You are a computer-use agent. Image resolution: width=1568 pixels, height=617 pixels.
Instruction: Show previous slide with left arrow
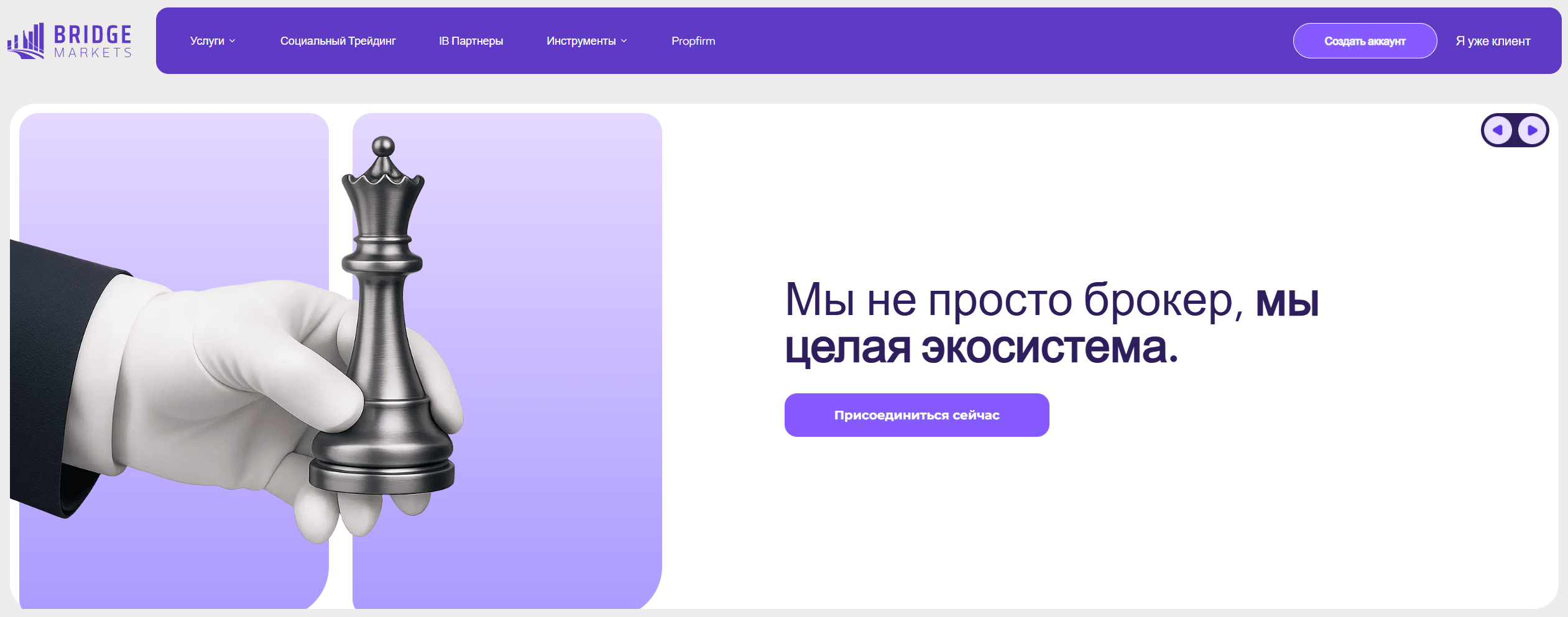click(x=1498, y=130)
